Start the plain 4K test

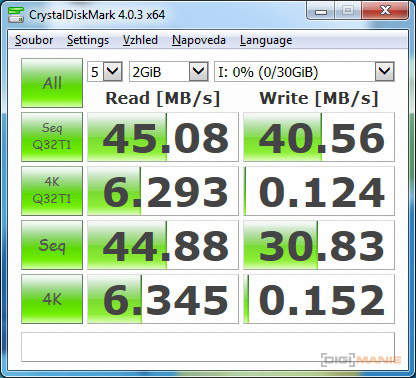pos(52,299)
